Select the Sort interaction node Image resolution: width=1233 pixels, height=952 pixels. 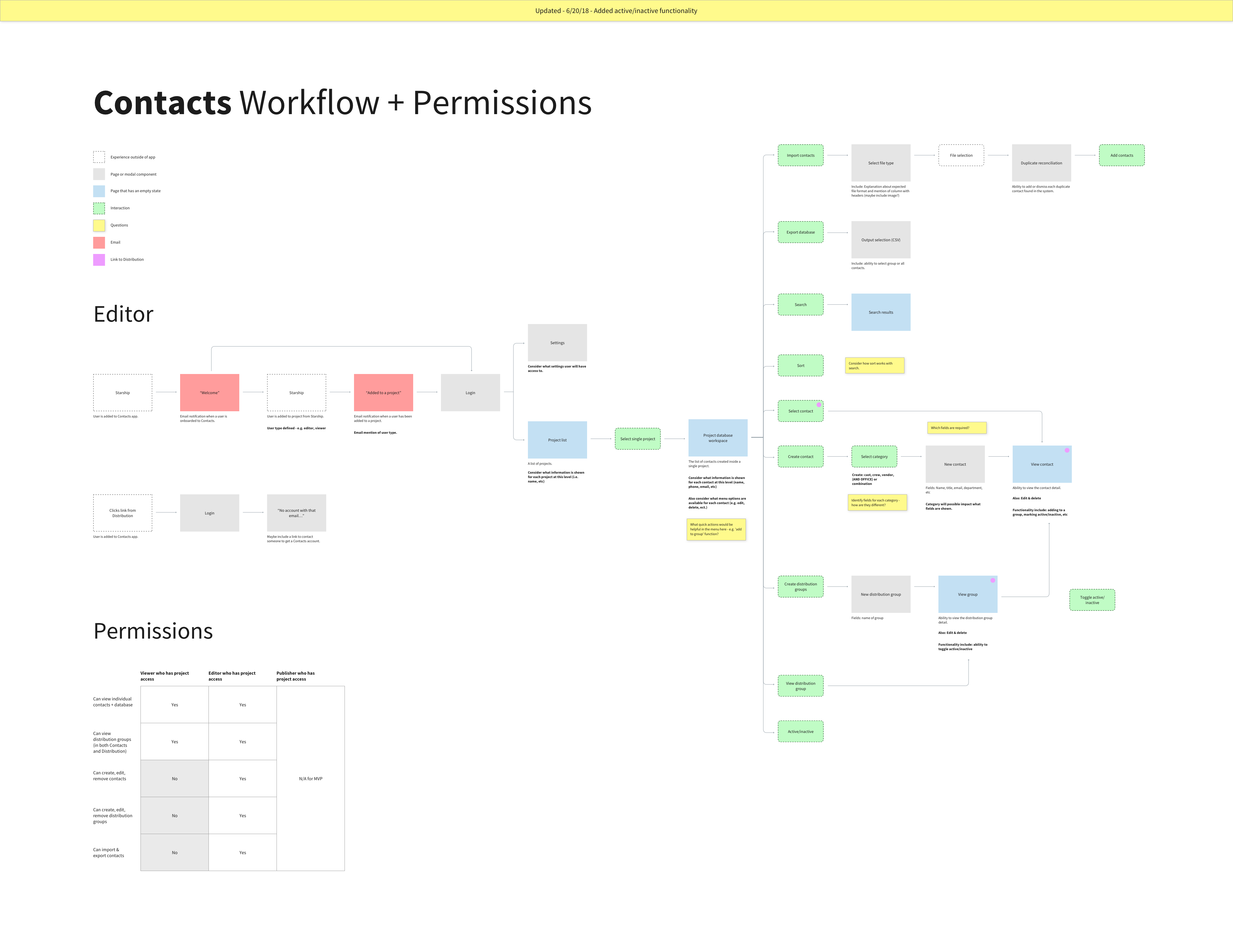pyautogui.click(x=801, y=365)
